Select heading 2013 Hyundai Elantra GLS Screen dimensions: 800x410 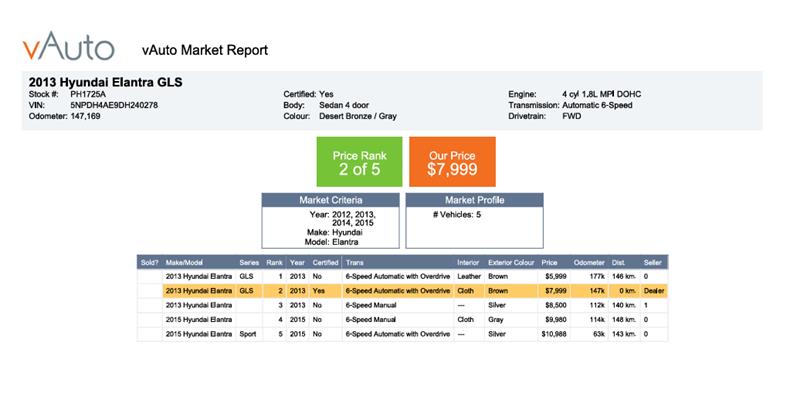pos(106,82)
